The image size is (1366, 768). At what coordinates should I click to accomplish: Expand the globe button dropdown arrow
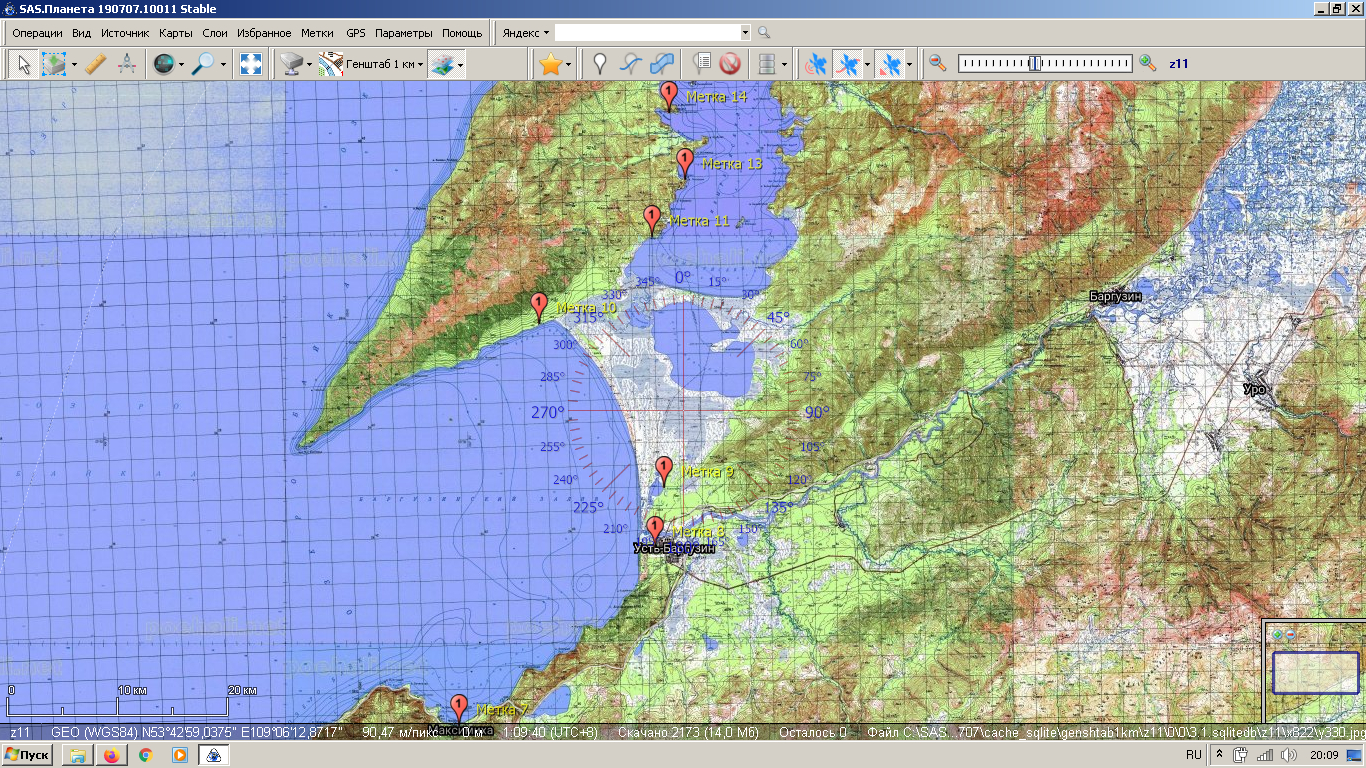click(x=181, y=64)
